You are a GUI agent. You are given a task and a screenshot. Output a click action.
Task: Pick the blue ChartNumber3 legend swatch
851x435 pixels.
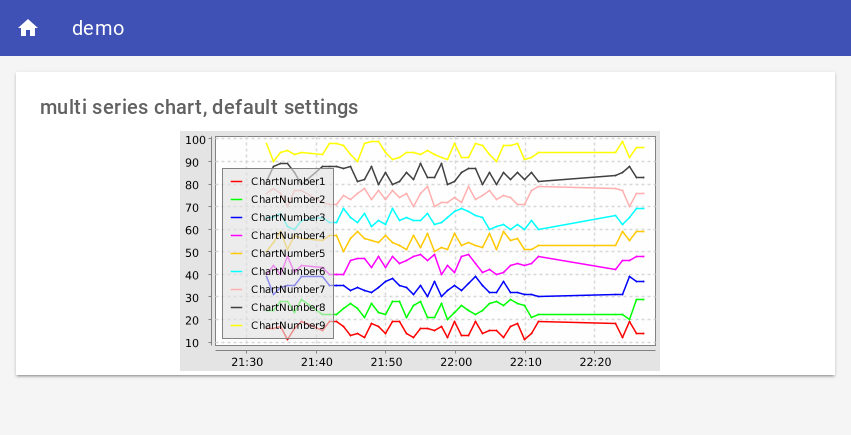coord(236,217)
